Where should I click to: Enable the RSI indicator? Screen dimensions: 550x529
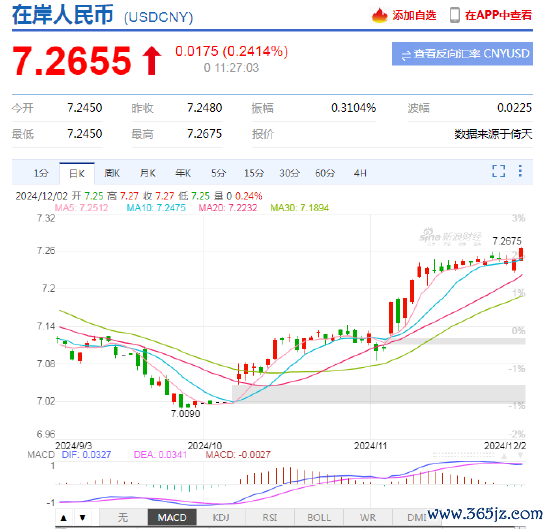click(x=270, y=517)
